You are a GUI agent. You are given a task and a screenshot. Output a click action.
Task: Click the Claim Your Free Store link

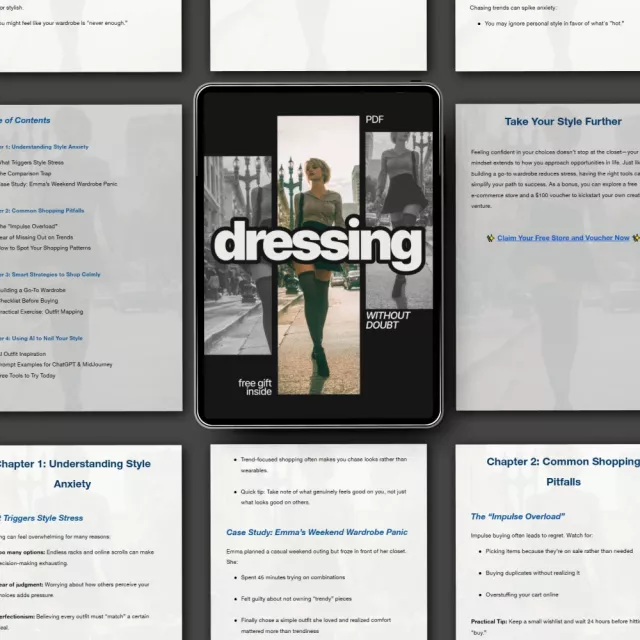(563, 238)
